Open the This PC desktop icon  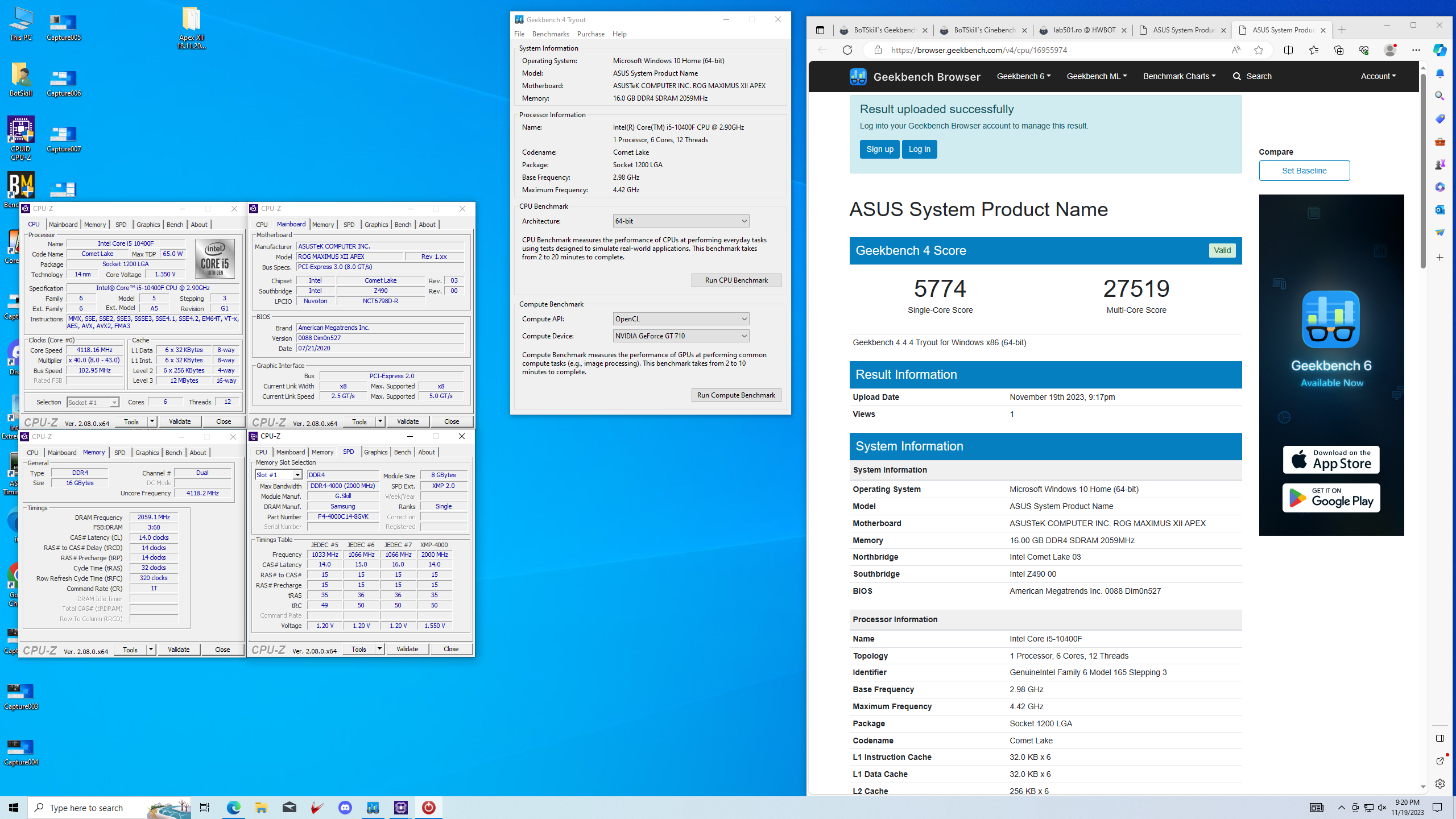[x=21, y=24]
